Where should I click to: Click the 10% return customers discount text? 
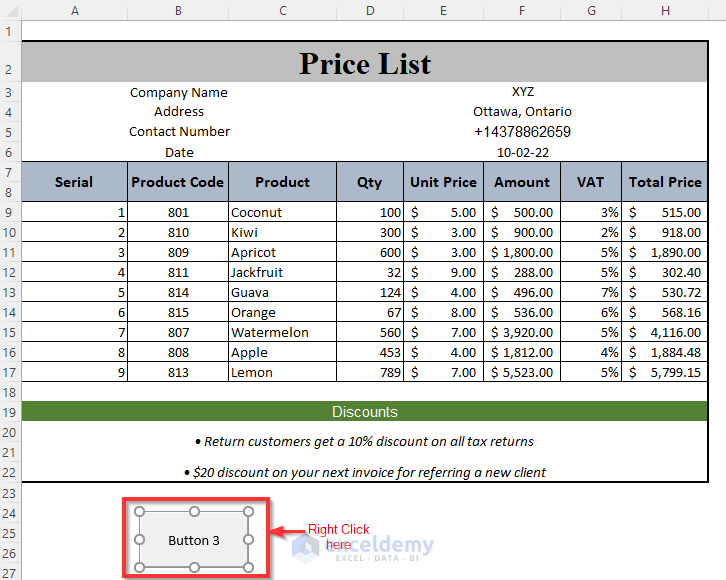coord(364,441)
